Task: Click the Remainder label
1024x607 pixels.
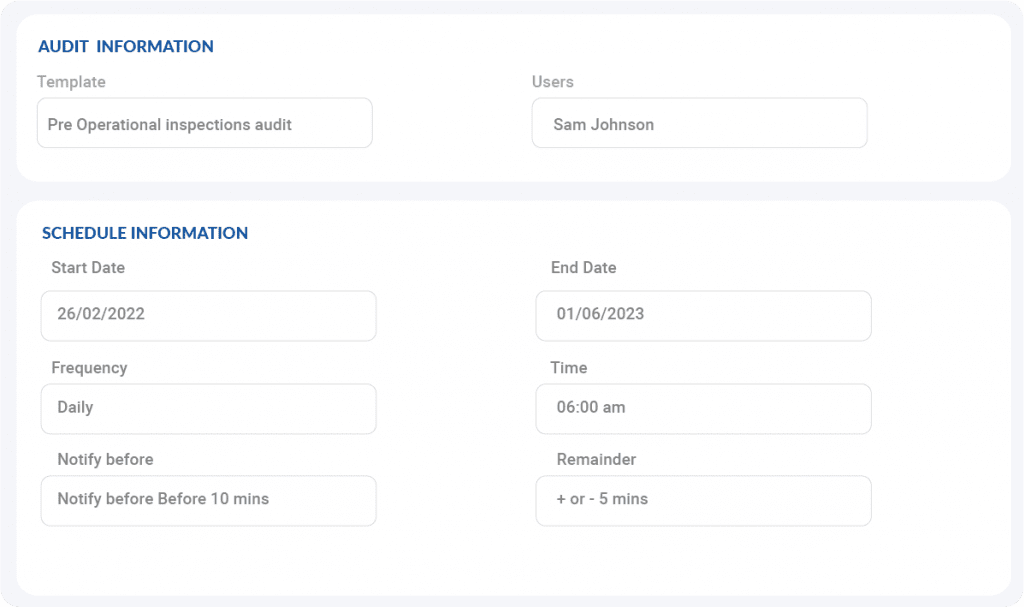Action: 596,460
